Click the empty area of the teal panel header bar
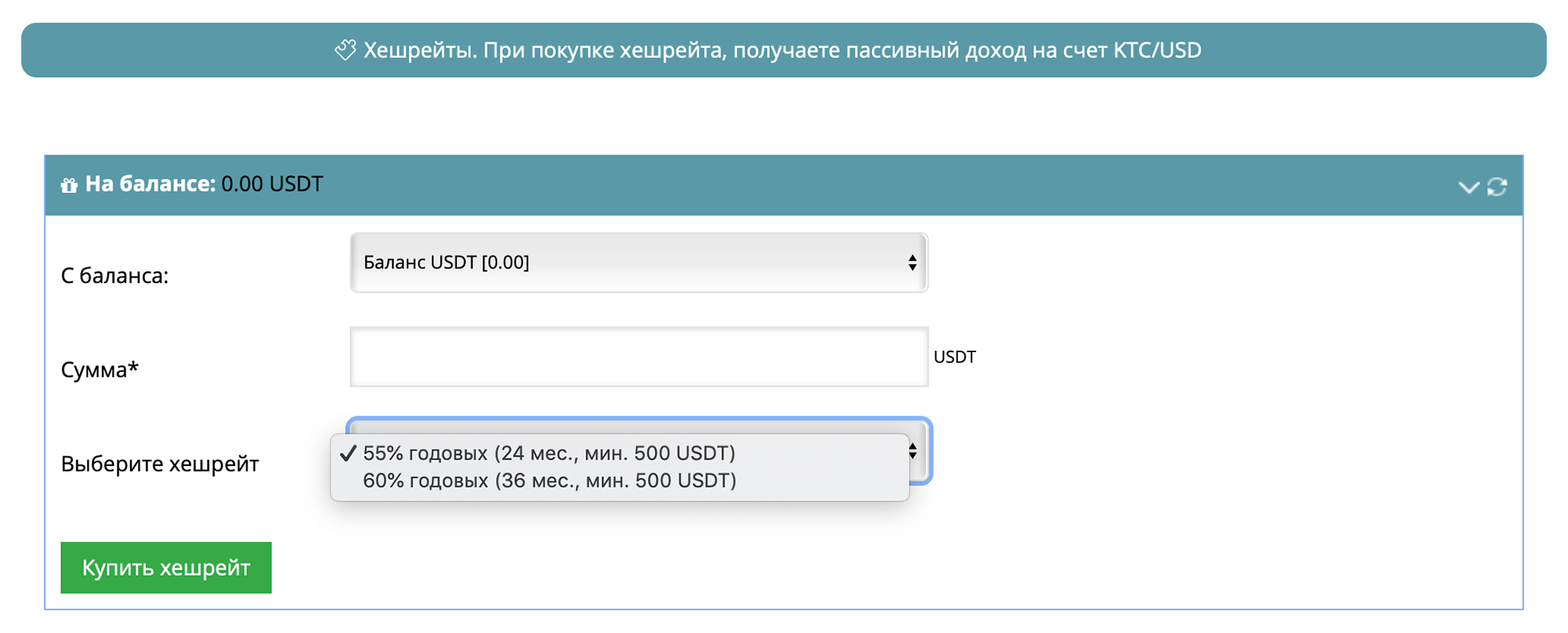Image resolution: width=1568 pixels, height=633 pixels. coord(862,186)
